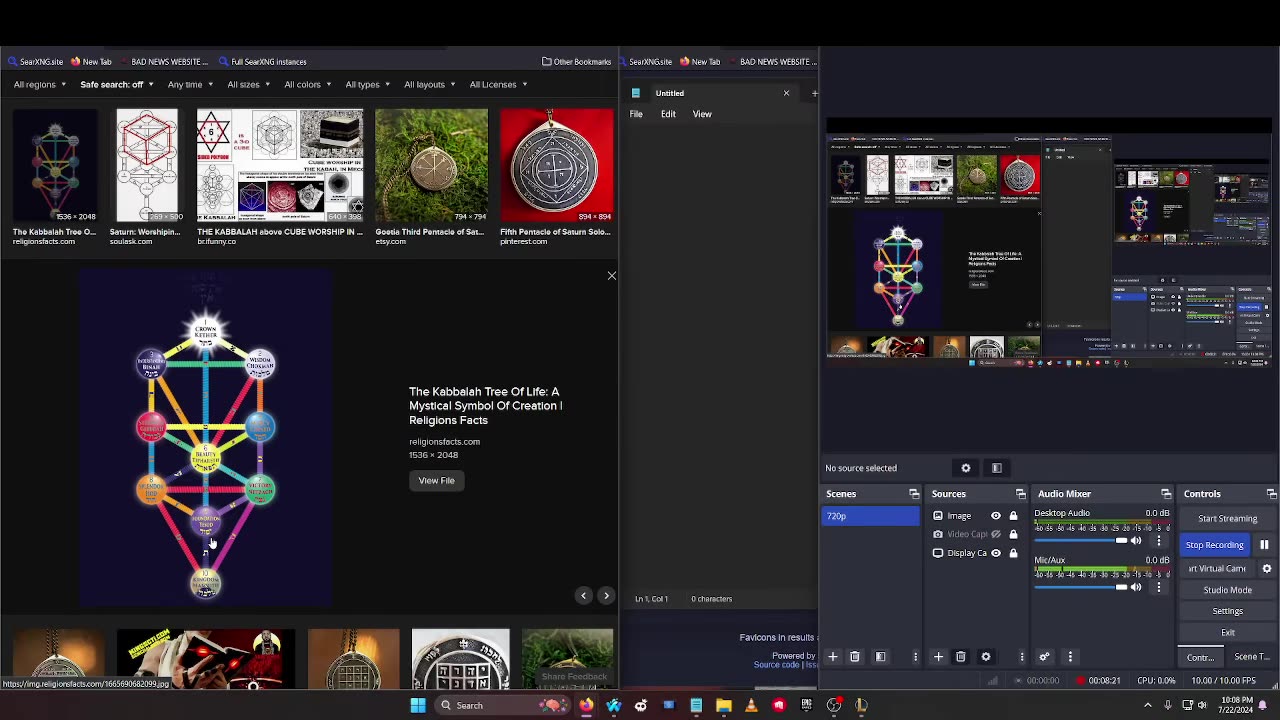Add a new source with plus icon
Viewport: 1280px width, 720px height.
[938, 657]
